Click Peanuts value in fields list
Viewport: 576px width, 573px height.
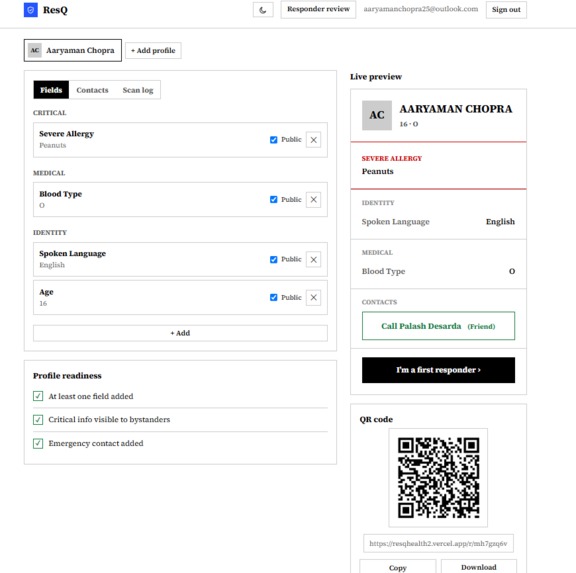[53, 145]
